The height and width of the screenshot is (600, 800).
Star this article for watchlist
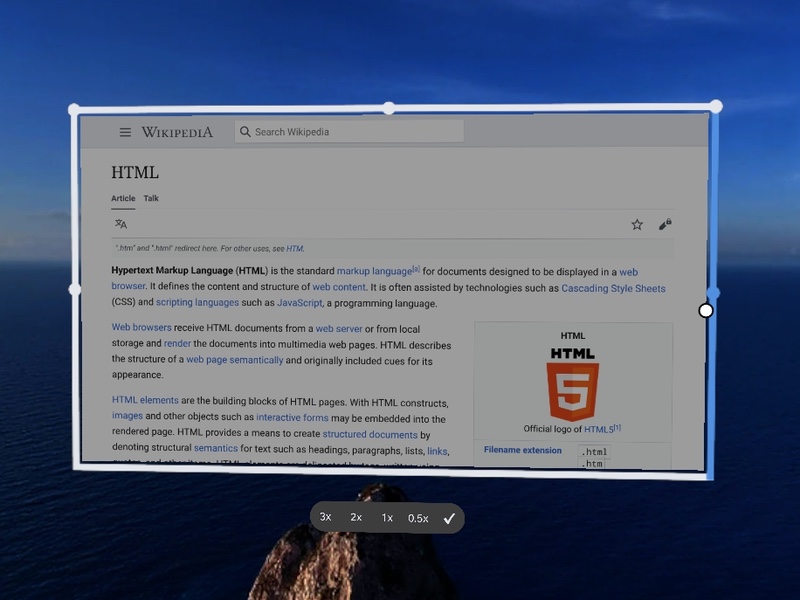637,225
